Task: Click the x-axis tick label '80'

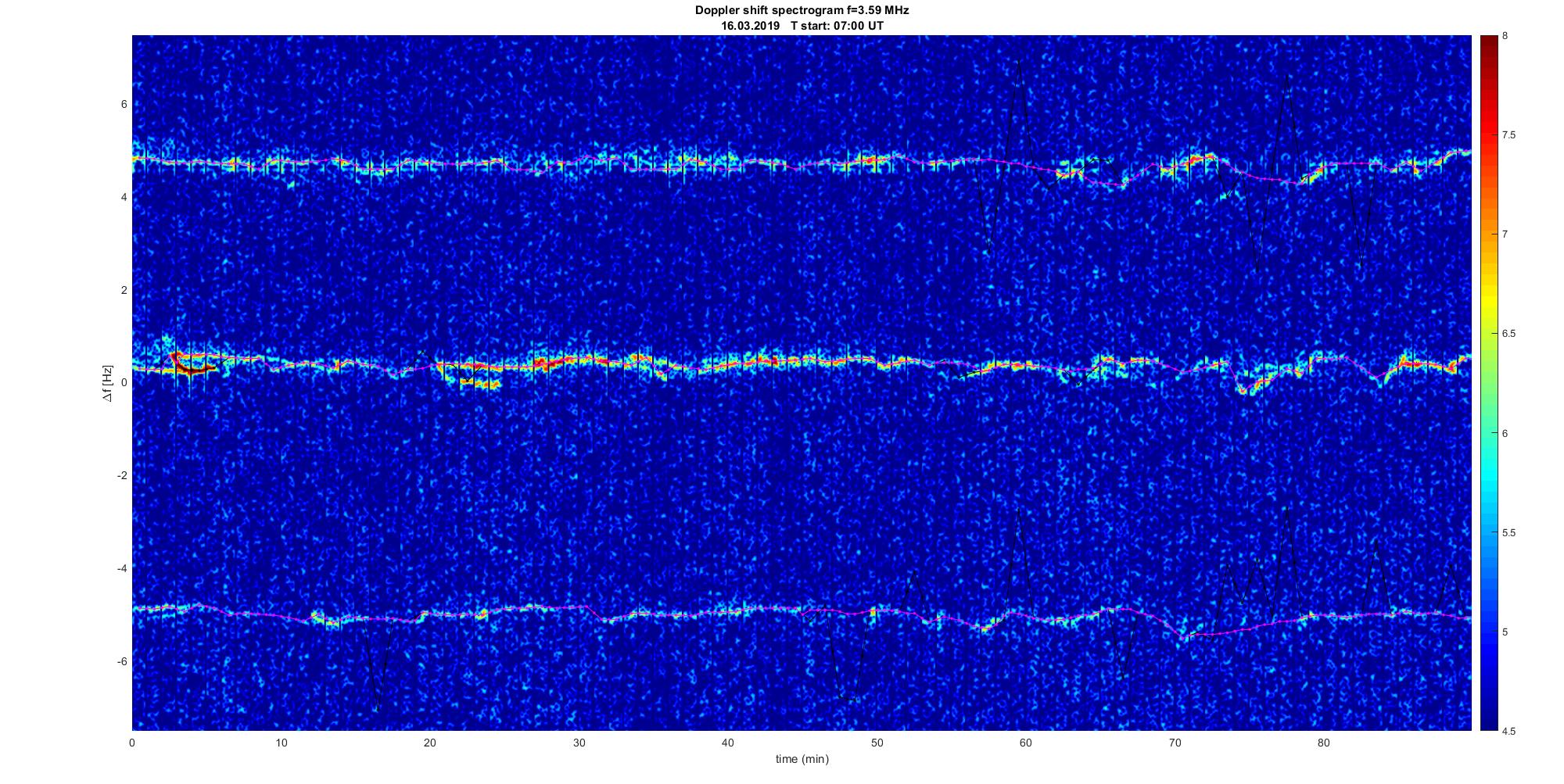Action: coord(1324,743)
